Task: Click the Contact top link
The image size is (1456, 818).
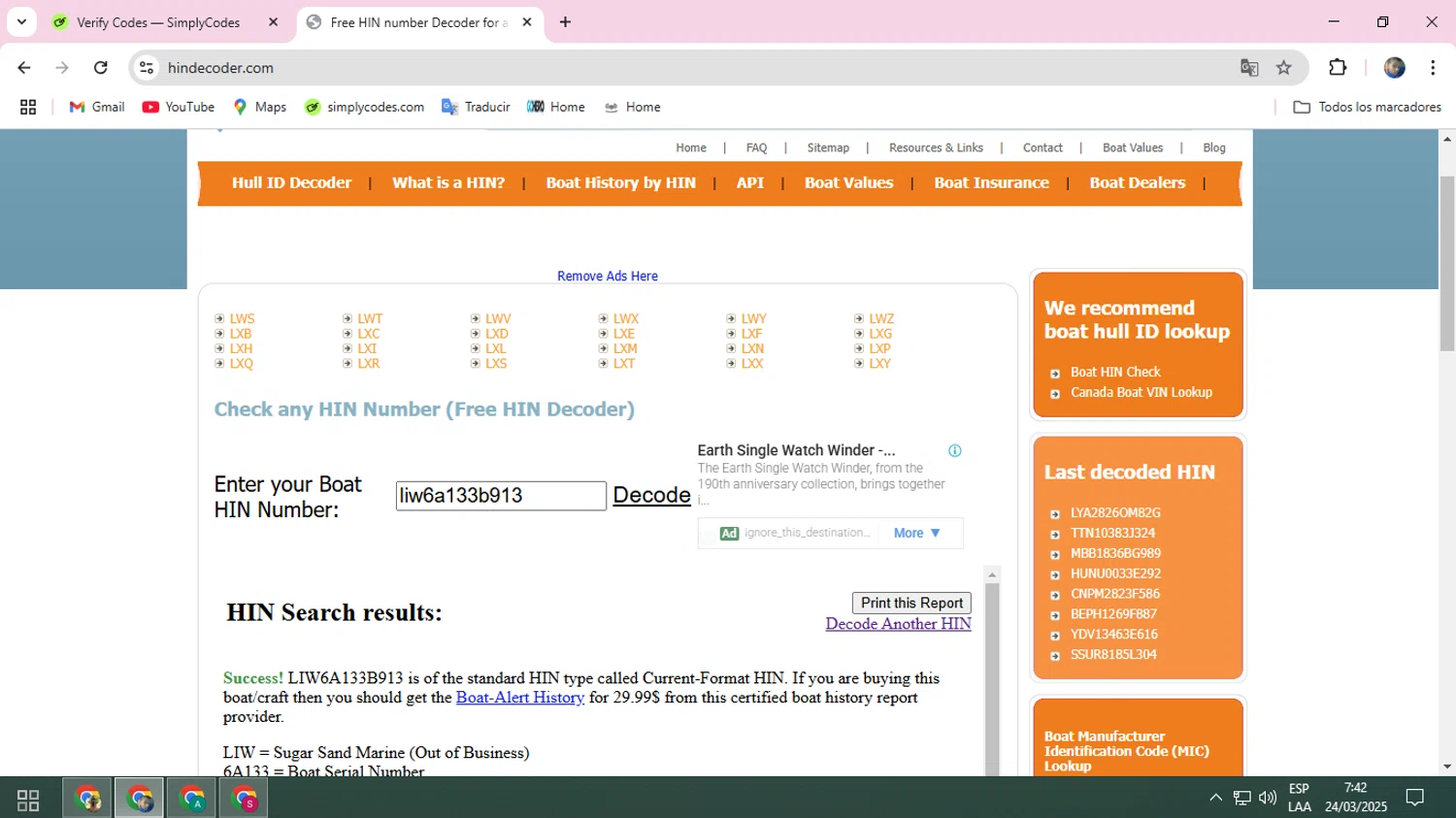Action: click(x=1042, y=147)
